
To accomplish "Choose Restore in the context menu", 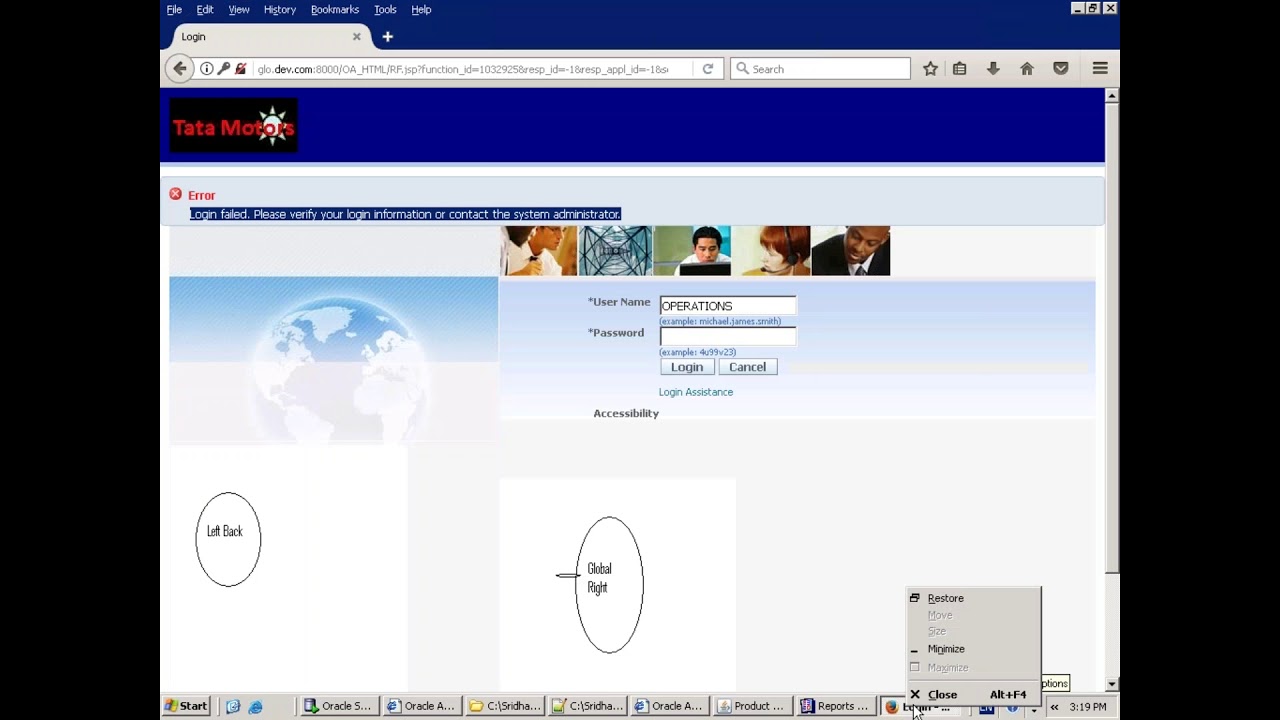I will [x=974, y=598].
